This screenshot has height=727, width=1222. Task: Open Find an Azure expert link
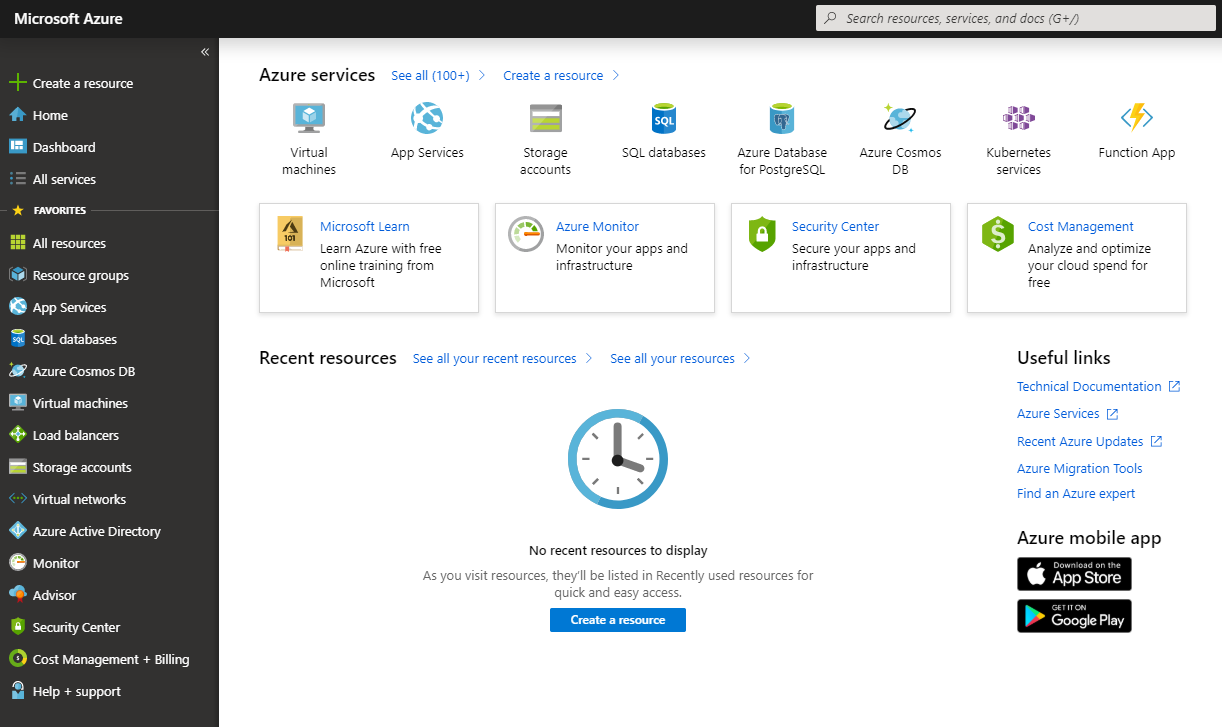pyautogui.click(x=1076, y=493)
